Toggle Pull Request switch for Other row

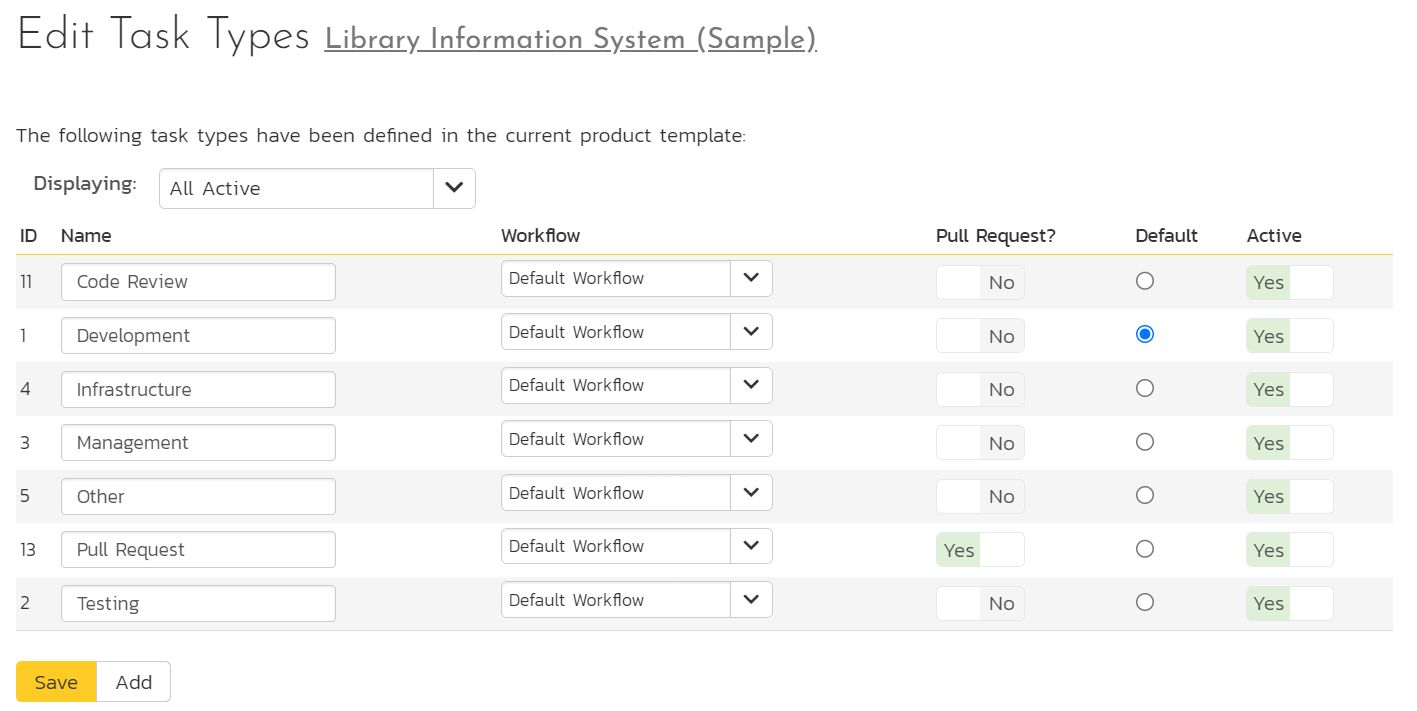coord(980,497)
